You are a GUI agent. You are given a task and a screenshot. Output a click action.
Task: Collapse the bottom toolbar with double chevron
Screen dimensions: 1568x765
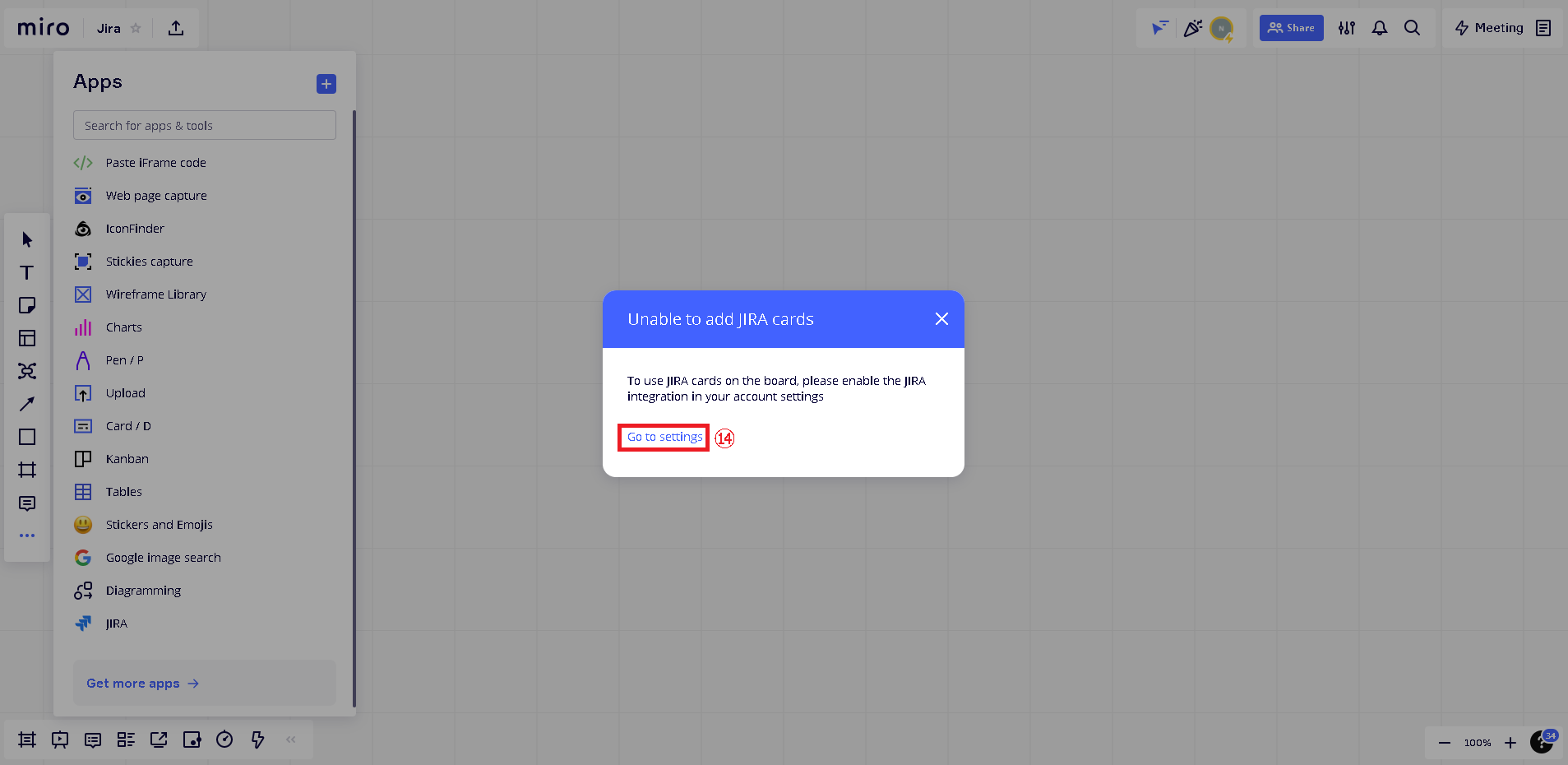coord(290,739)
